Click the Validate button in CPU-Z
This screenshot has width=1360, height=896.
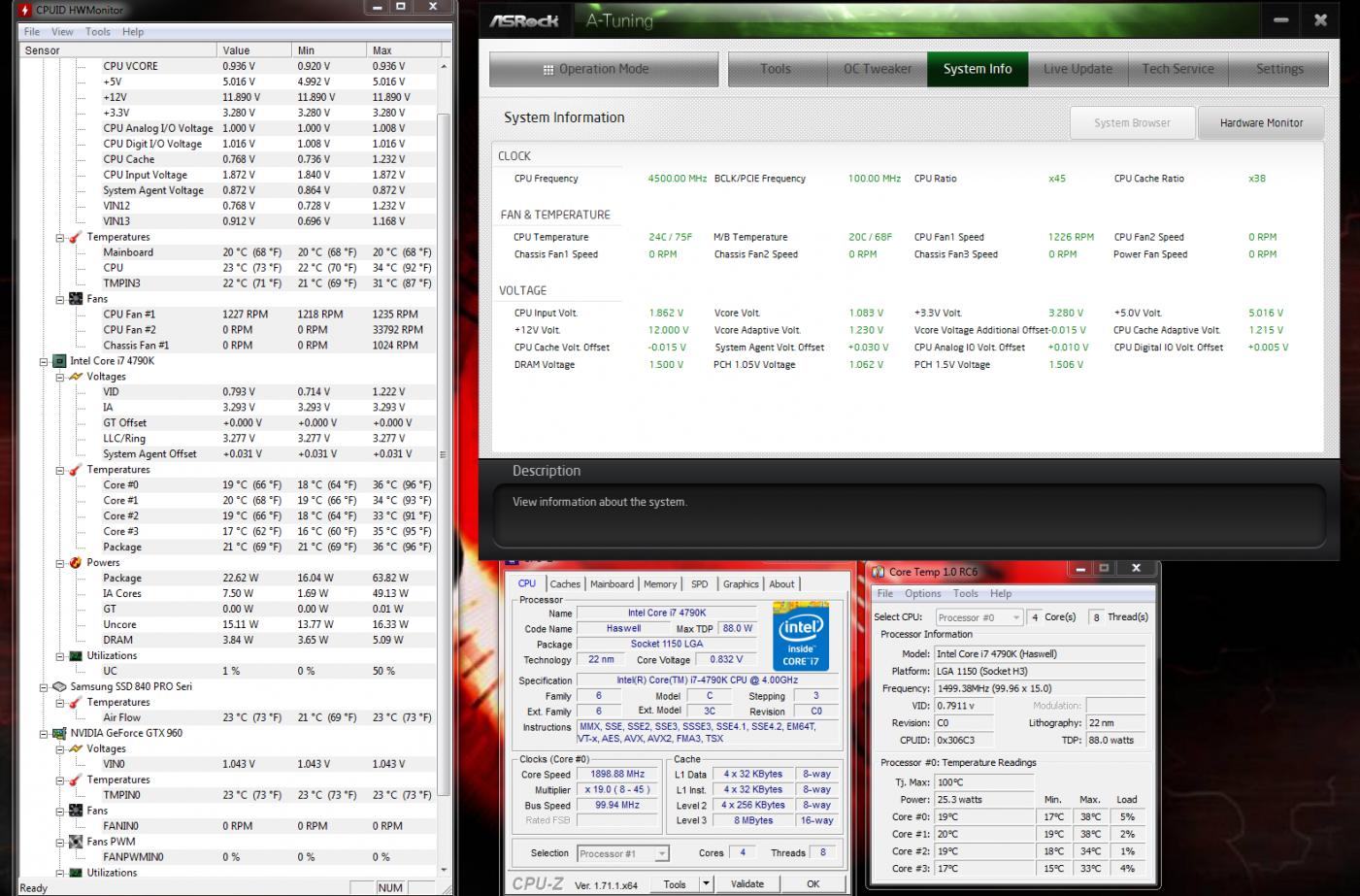(x=746, y=884)
